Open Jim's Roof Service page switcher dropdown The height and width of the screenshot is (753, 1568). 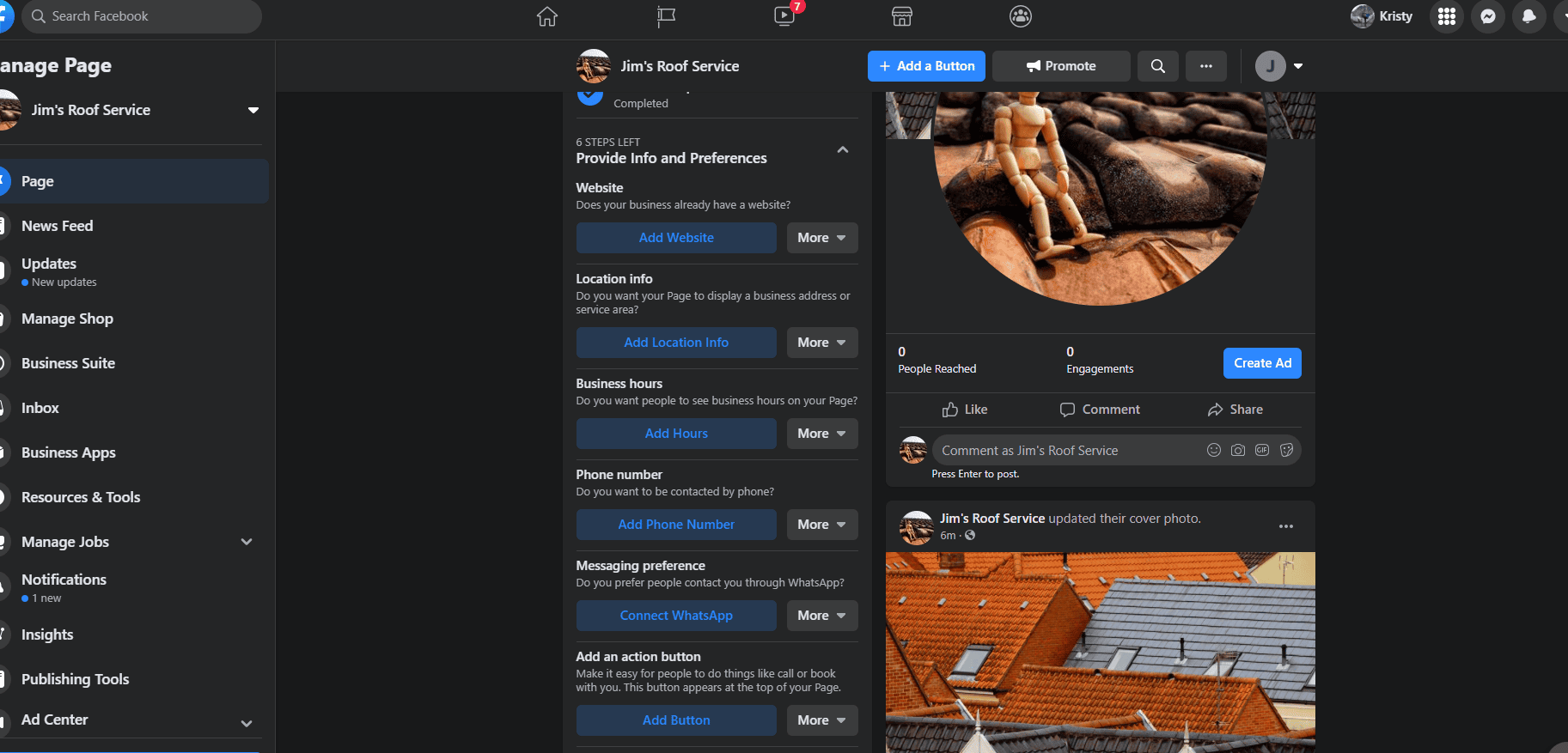[x=253, y=110]
